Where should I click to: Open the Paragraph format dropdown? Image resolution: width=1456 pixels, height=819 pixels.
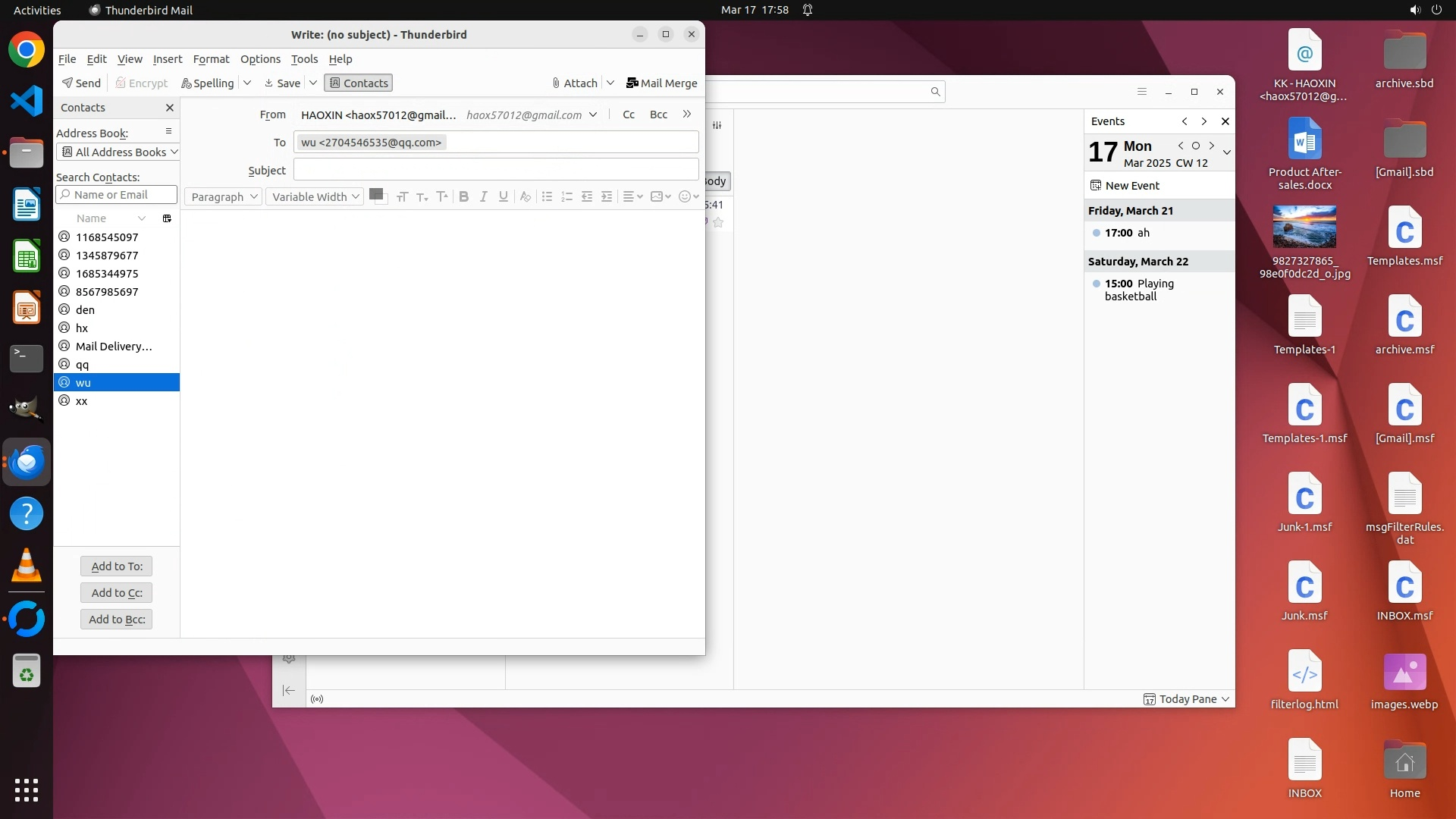[x=223, y=196]
